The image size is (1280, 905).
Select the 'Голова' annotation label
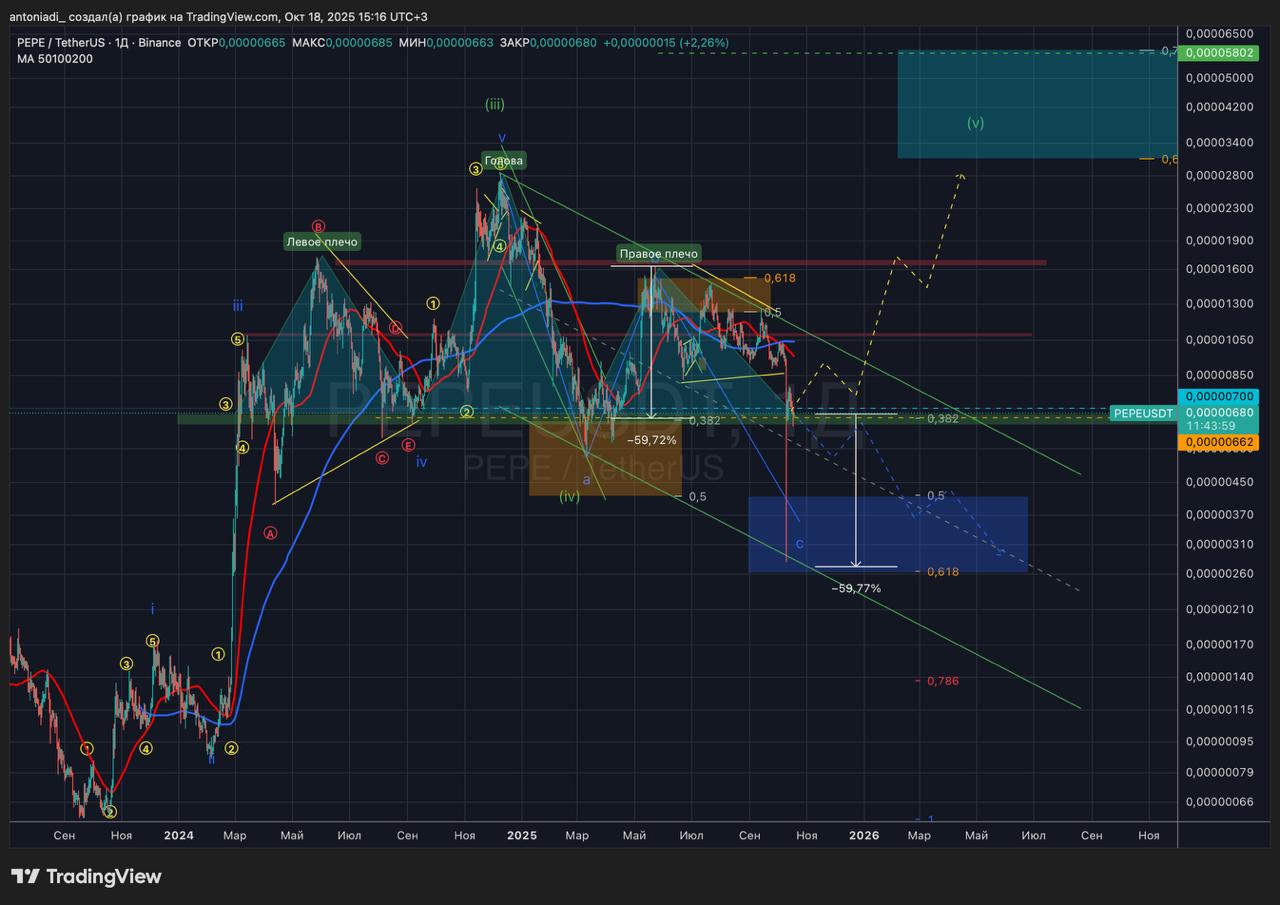coord(503,160)
